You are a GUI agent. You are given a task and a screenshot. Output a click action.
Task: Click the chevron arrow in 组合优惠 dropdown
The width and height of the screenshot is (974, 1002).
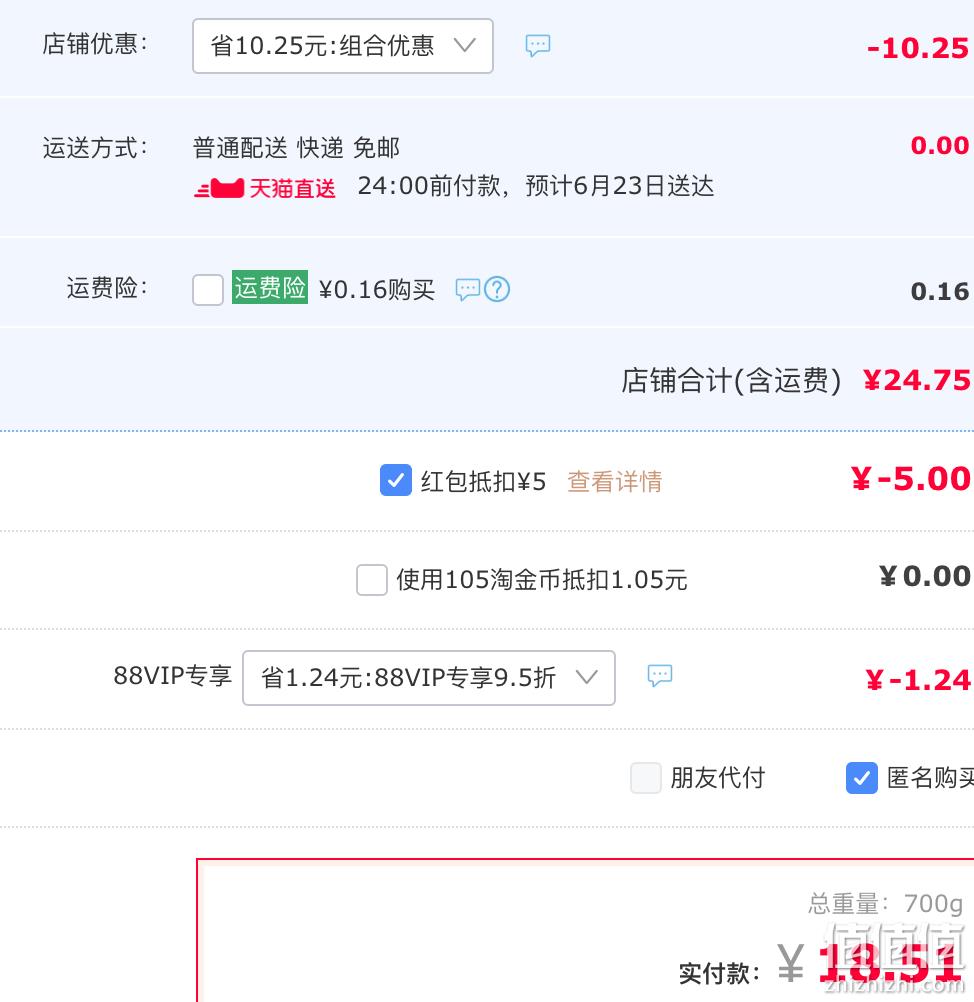point(465,45)
